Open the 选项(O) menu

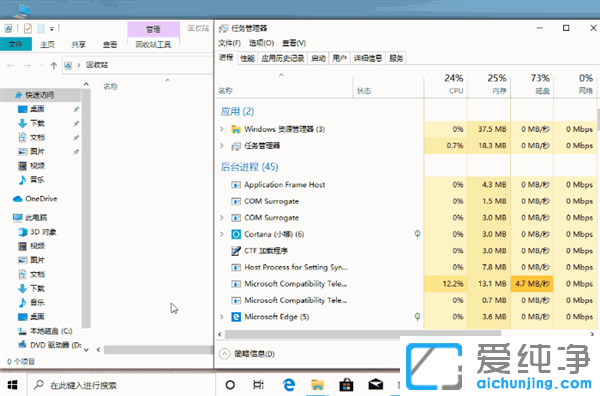point(261,43)
